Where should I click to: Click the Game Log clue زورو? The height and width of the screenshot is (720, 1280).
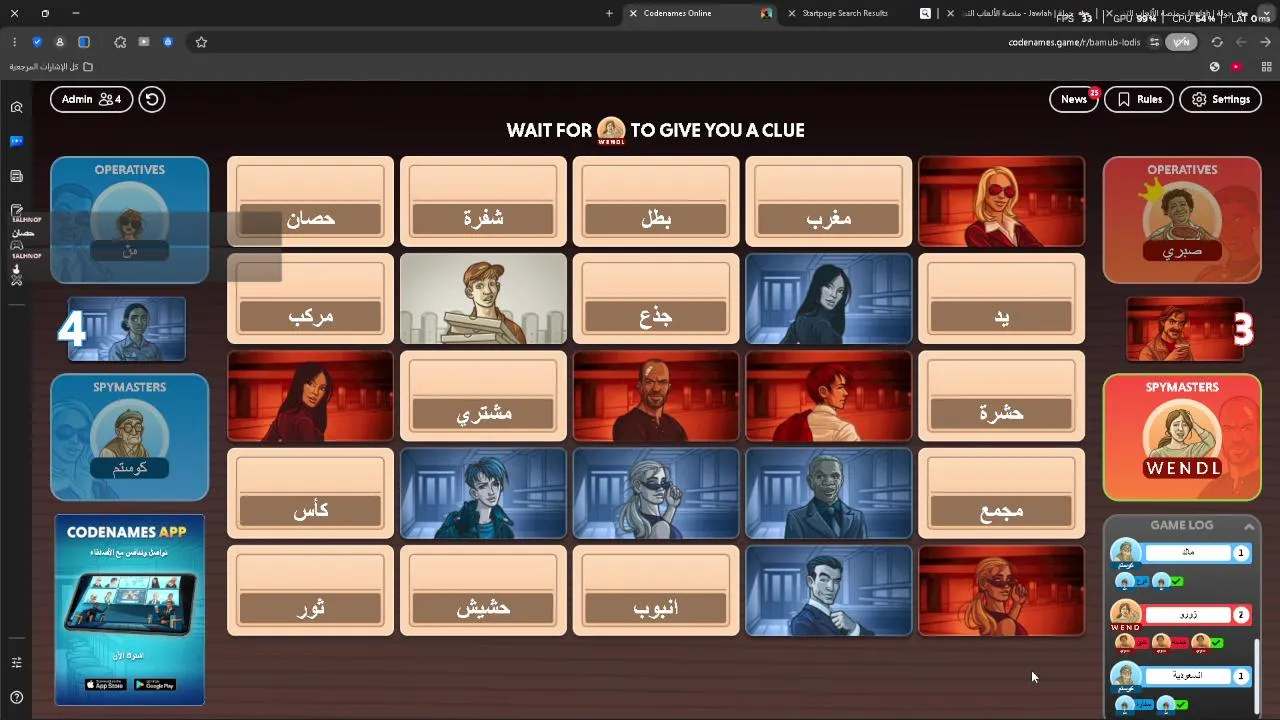(1188, 615)
